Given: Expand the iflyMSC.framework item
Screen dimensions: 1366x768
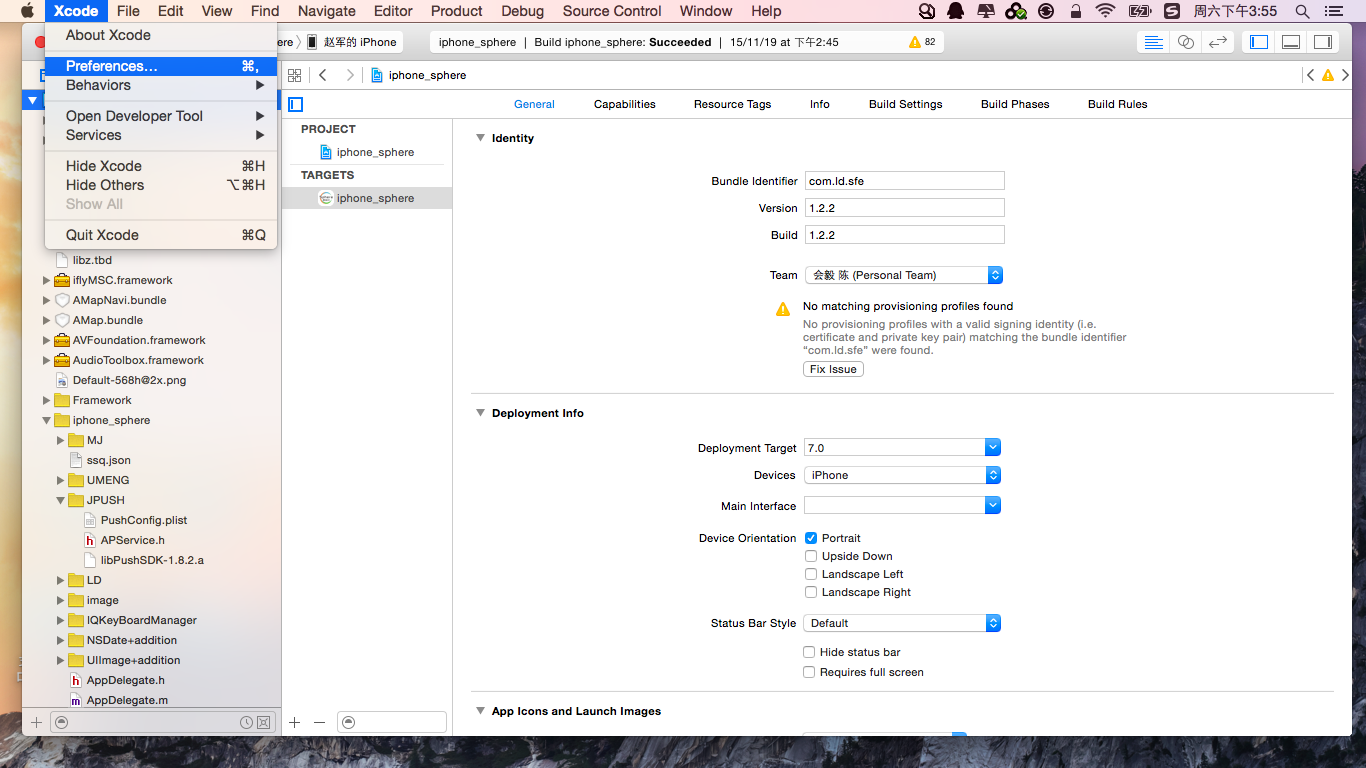Looking at the screenshot, I should point(46,280).
